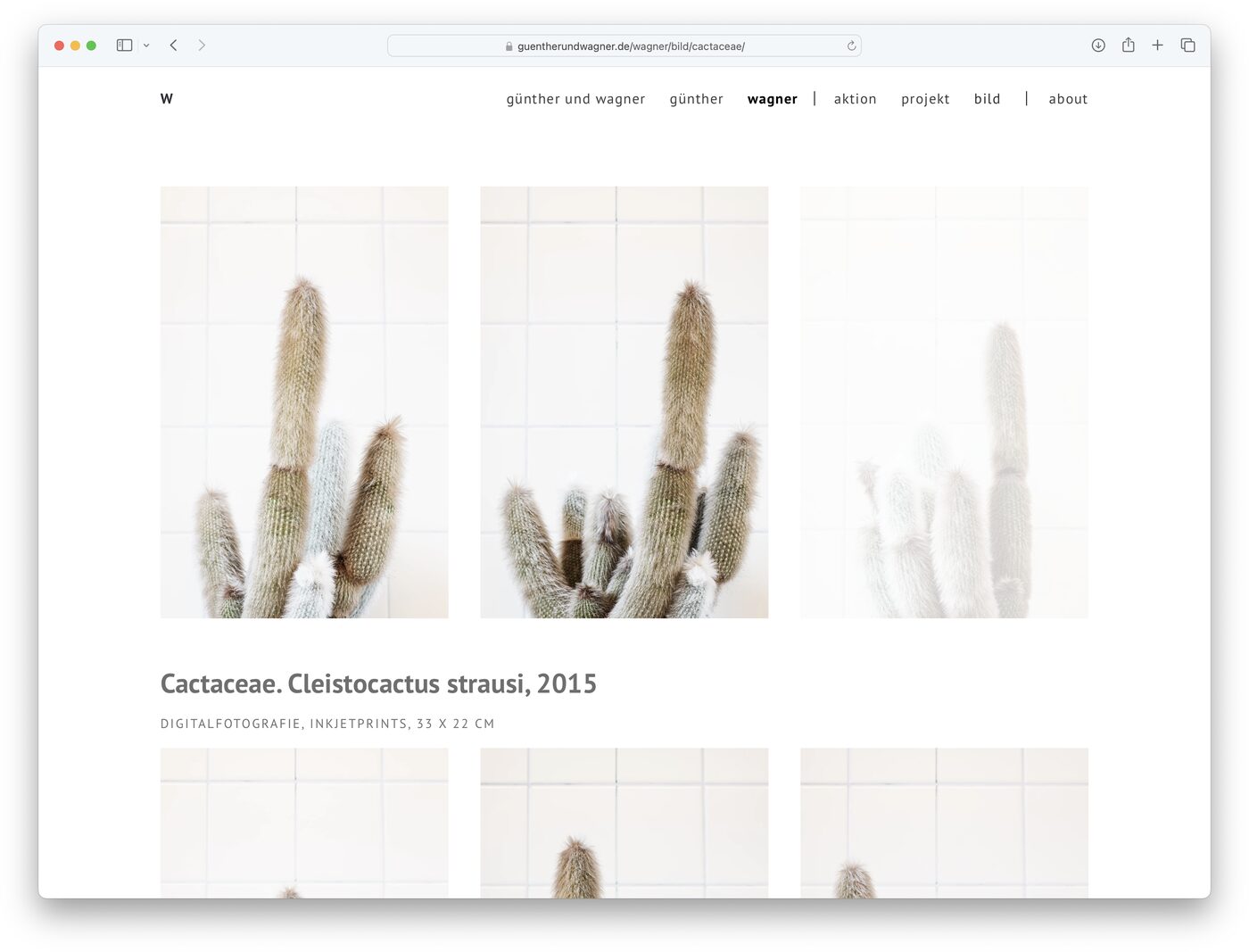
Task: Maximize the window with the green button
Action: pyautogui.click(x=91, y=46)
